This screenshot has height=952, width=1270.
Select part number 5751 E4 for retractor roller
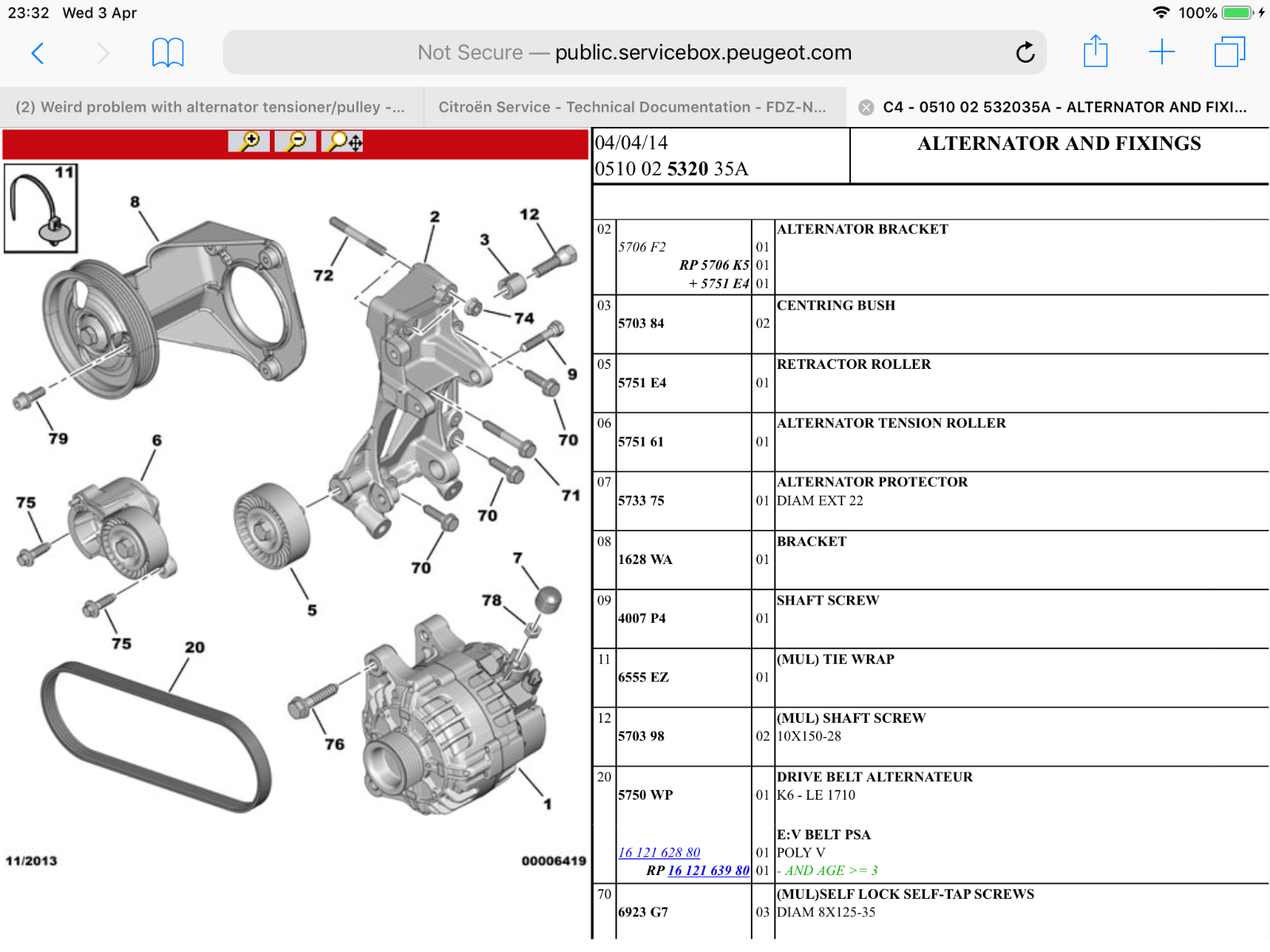642,383
